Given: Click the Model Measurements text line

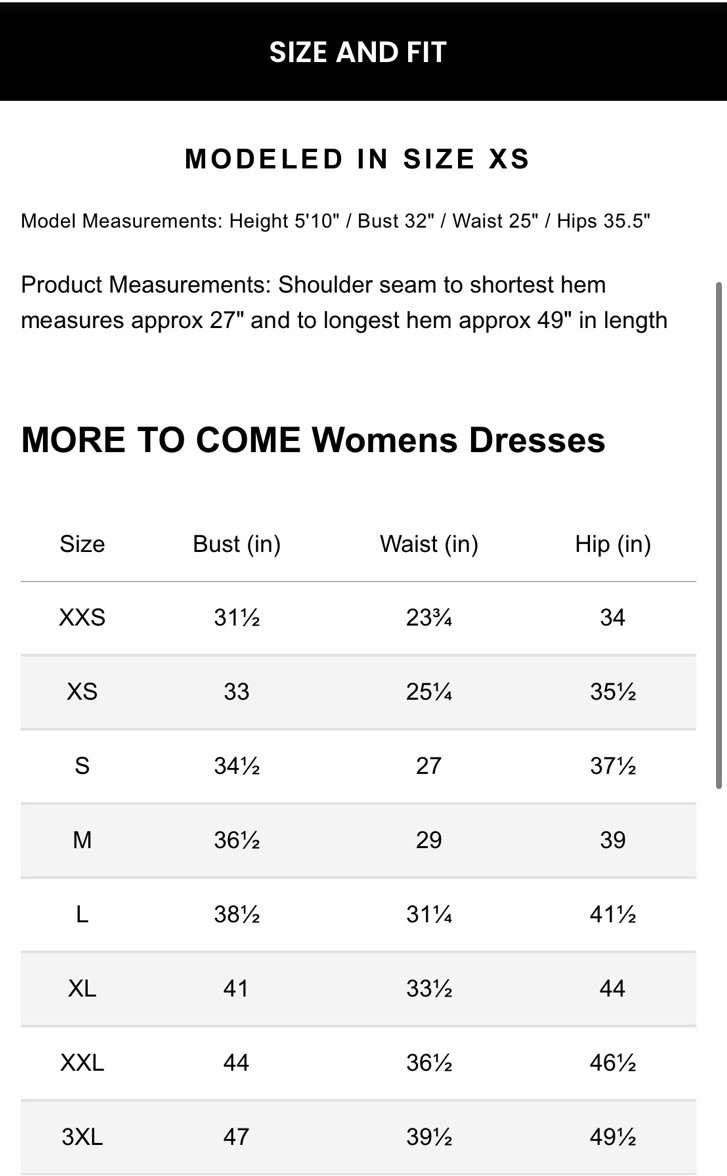Looking at the screenshot, I should (x=335, y=221).
